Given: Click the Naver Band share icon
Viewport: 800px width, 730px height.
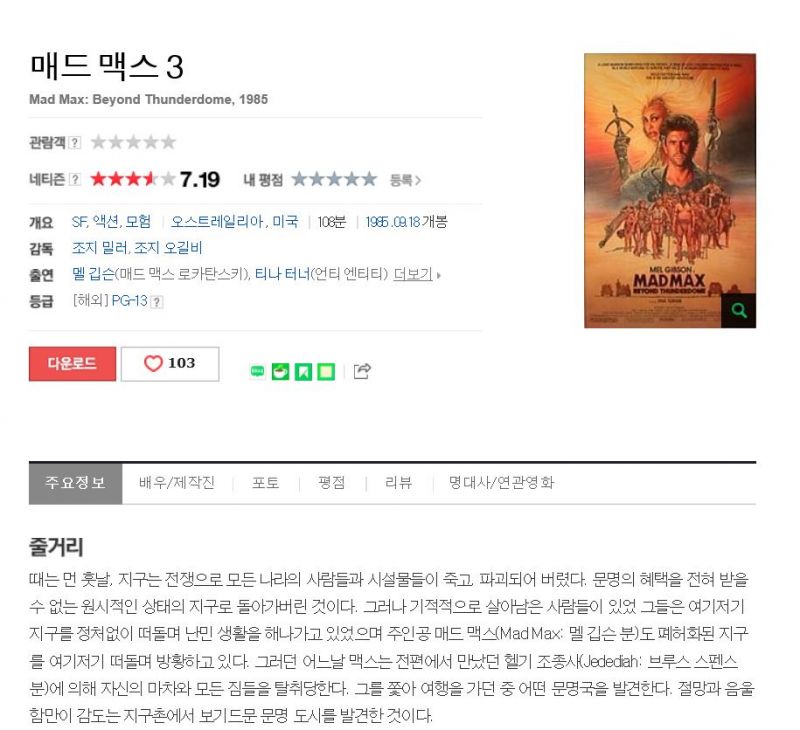Looking at the screenshot, I should click(x=257, y=371).
